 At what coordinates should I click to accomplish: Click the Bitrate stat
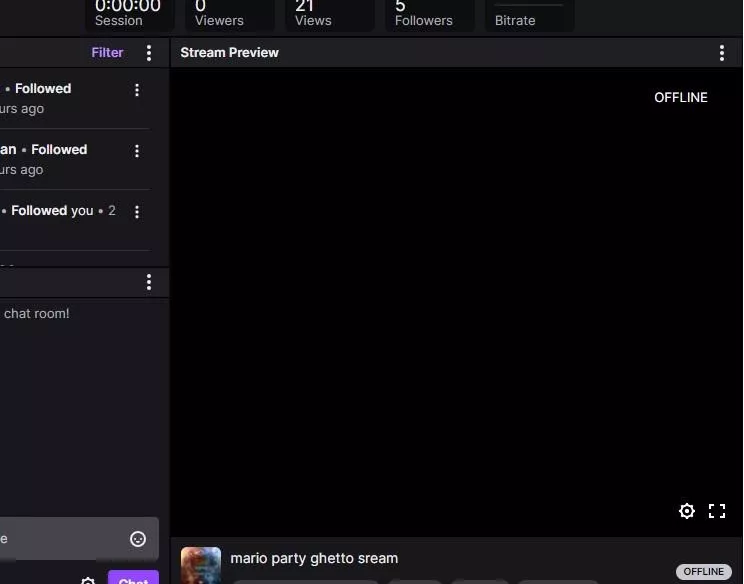tap(530, 14)
